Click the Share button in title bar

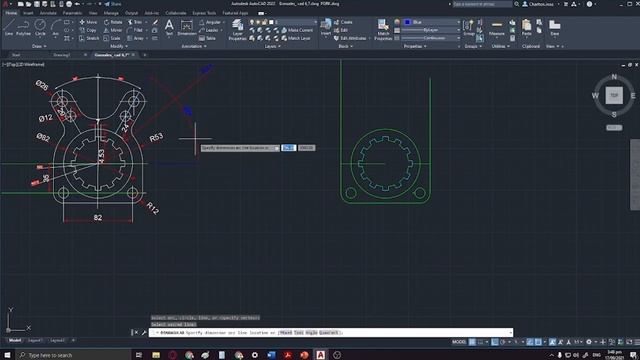tap(113, 4)
